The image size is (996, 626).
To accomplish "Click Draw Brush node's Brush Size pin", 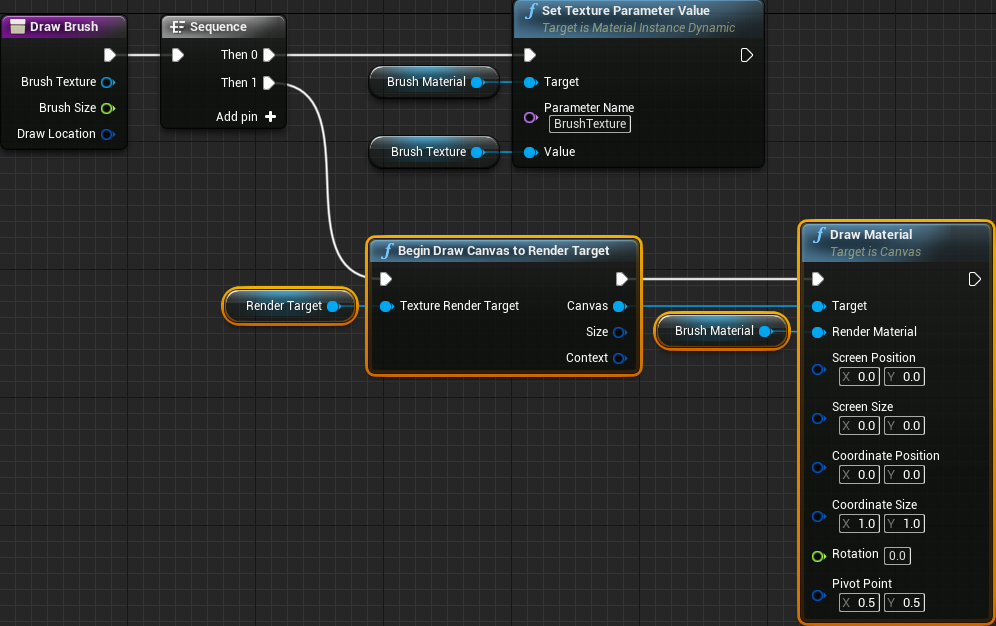I will click(108, 109).
